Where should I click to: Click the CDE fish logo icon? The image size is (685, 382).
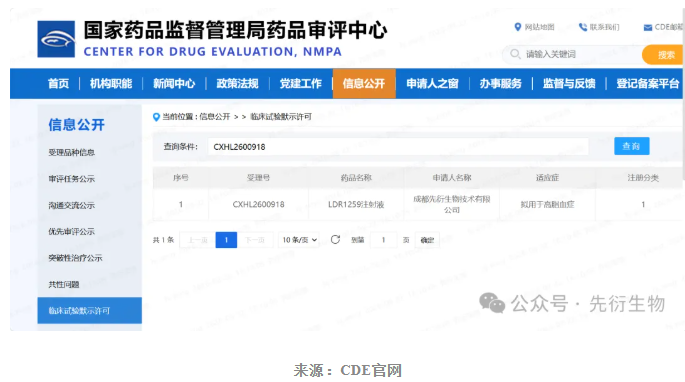click(56, 39)
